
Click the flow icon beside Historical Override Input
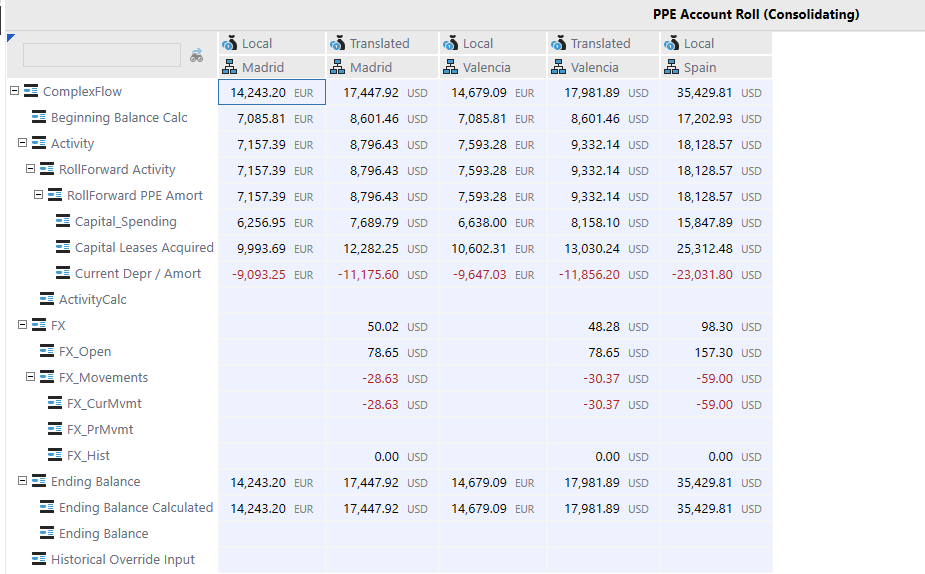[x=39, y=560]
